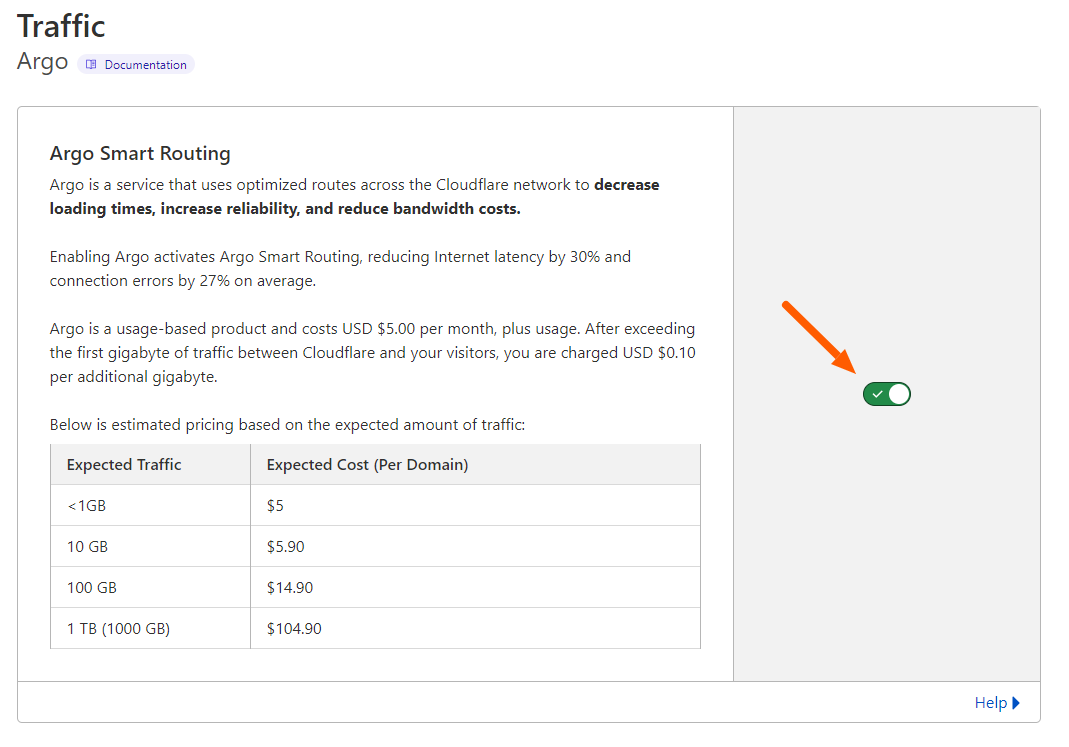Open the Documentation link
1069x747 pixels.
tap(145, 65)
